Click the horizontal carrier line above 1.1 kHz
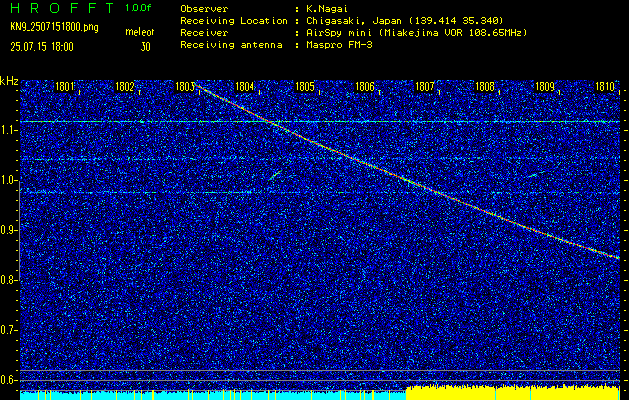Viewport: 629px width, 400px height. click(320, 121)
